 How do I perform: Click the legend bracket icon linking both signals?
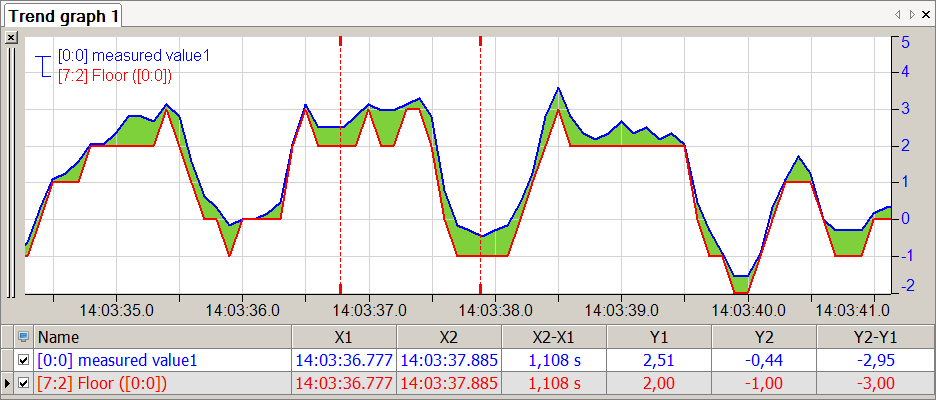(44, 66)
